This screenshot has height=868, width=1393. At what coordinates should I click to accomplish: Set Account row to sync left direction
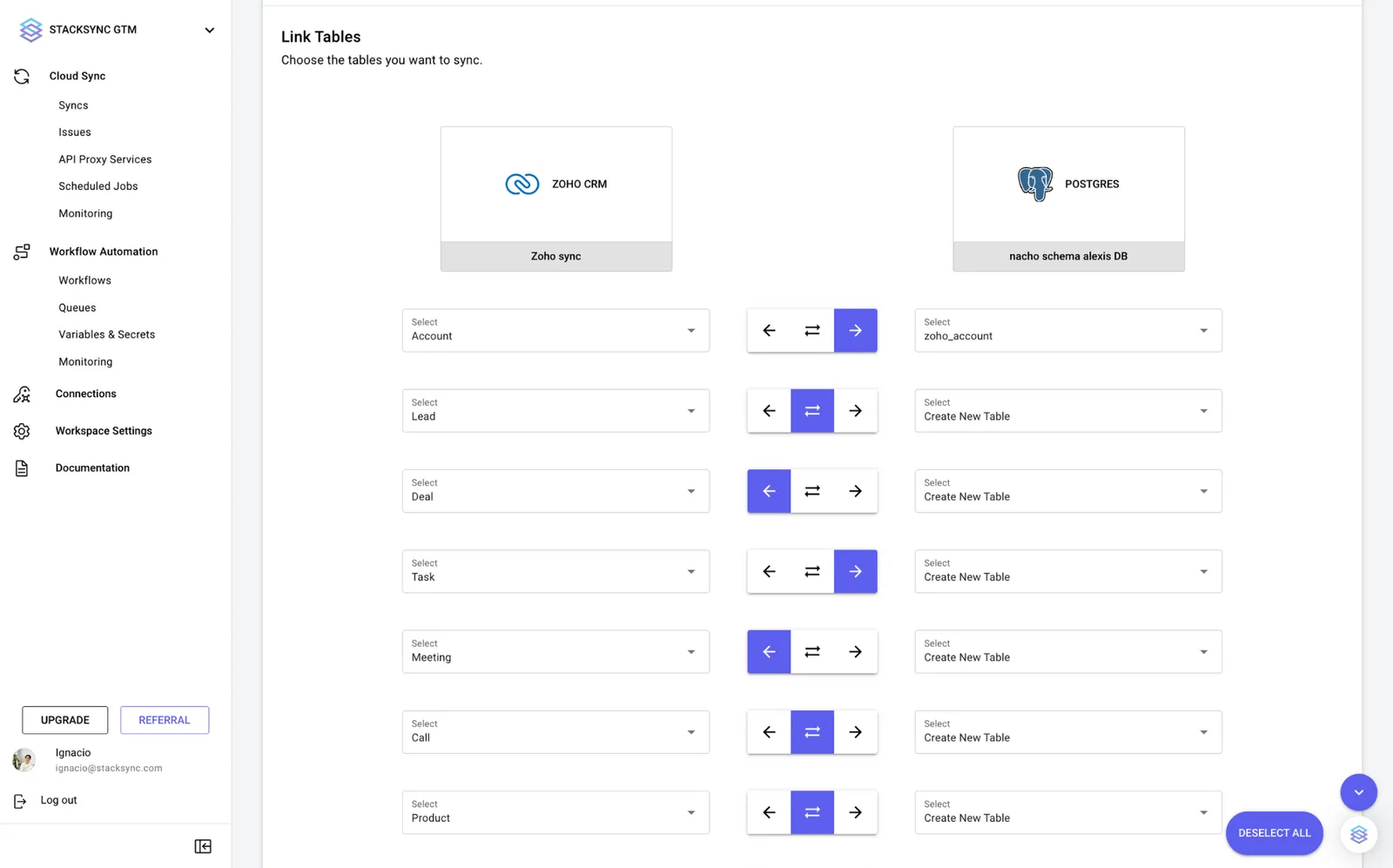pyautogui.click(x=769, y=331)
